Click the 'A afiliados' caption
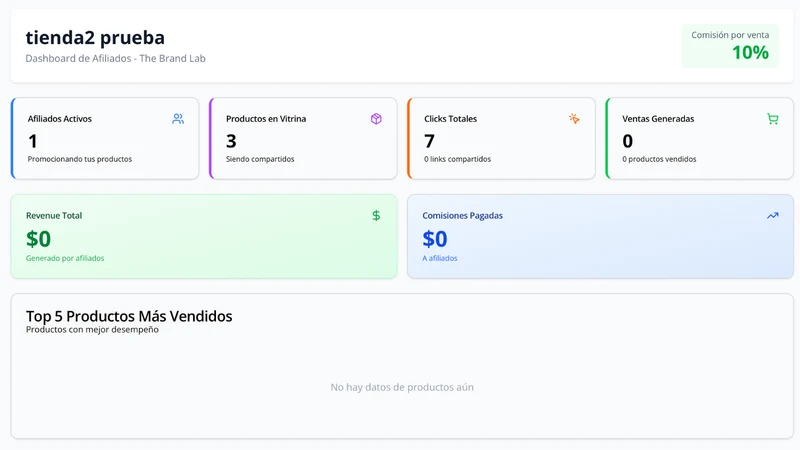800x450 pixels. point(440,258)
